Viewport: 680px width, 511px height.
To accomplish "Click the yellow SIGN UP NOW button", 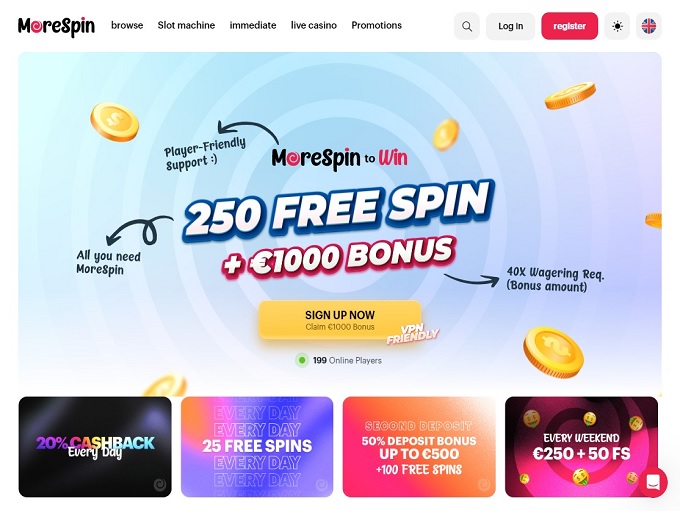I will click(x=340, y=320).
